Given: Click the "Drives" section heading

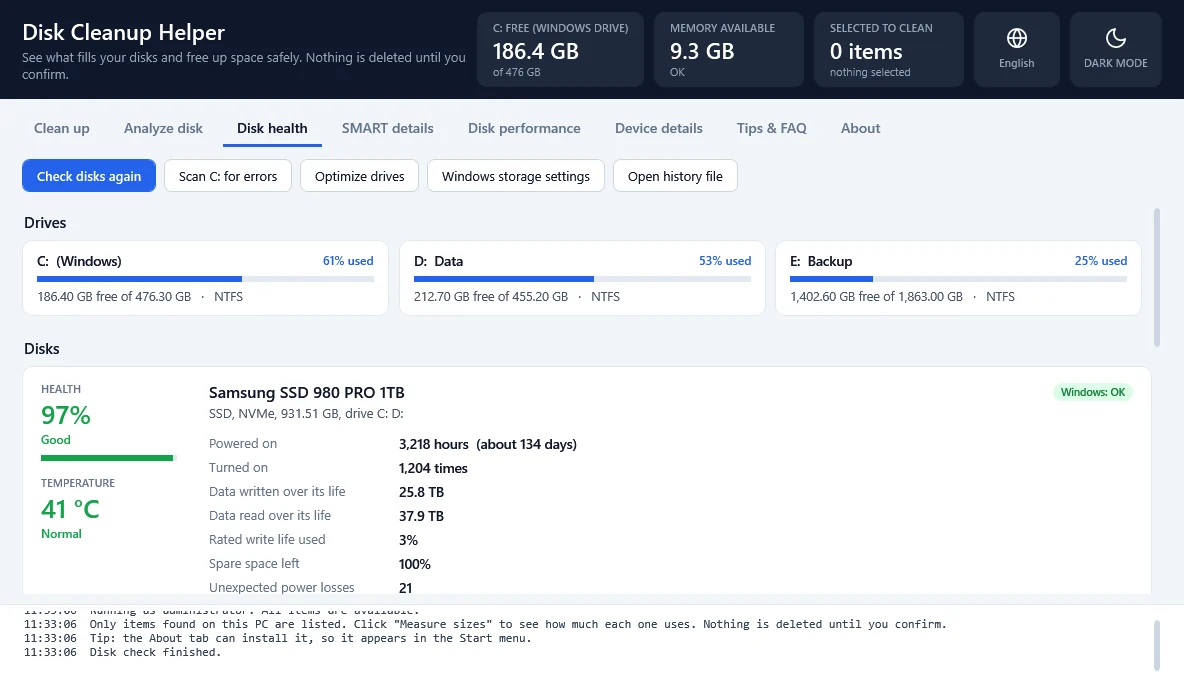Looking at the screenshot, I should [45, 223].
